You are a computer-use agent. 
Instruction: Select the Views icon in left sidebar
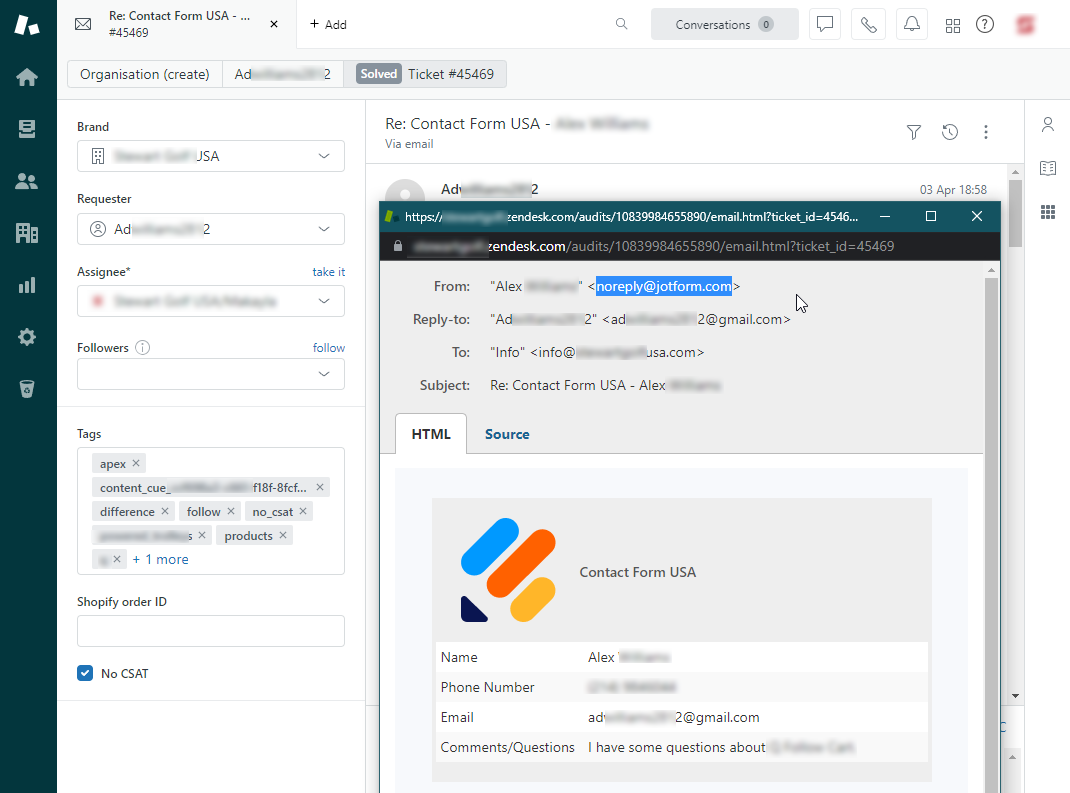27,128
